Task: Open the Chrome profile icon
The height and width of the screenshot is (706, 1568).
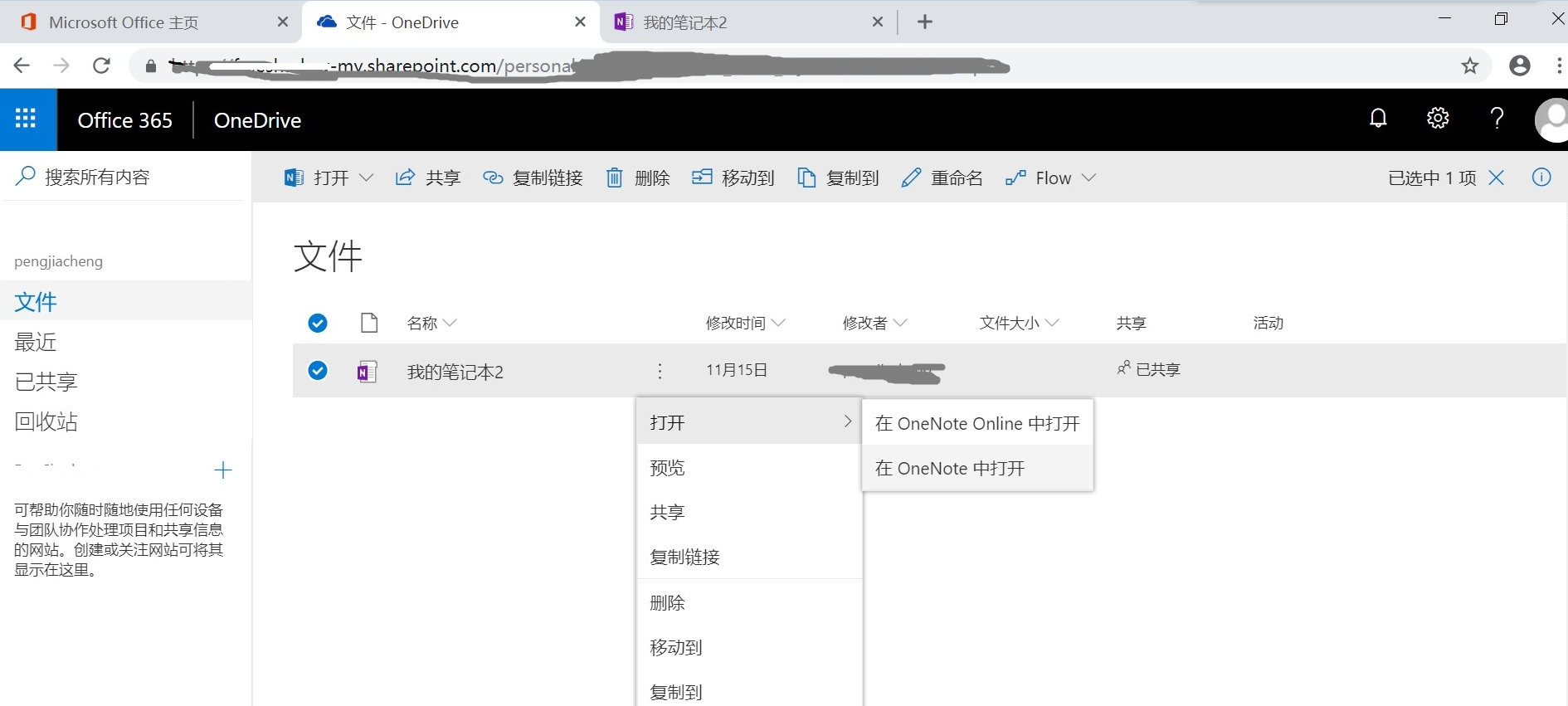Action: [x=1520, y=66]
